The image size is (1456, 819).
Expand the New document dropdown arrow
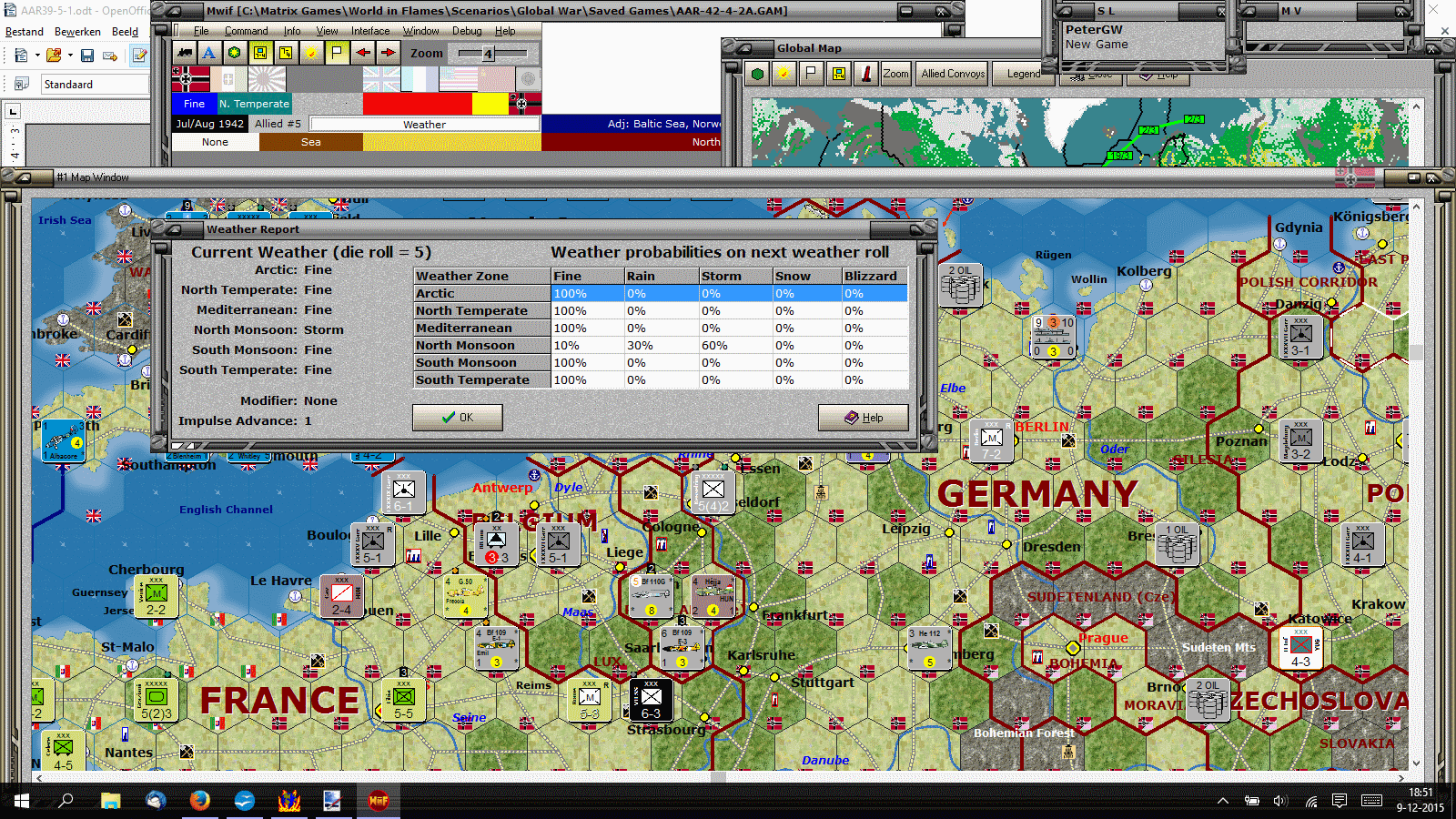[x=37, y=56]
